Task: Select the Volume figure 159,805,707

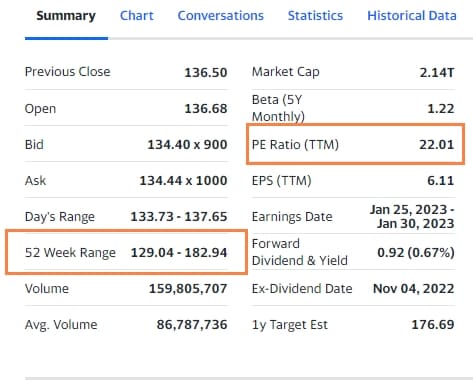Action: coord(188,289)
